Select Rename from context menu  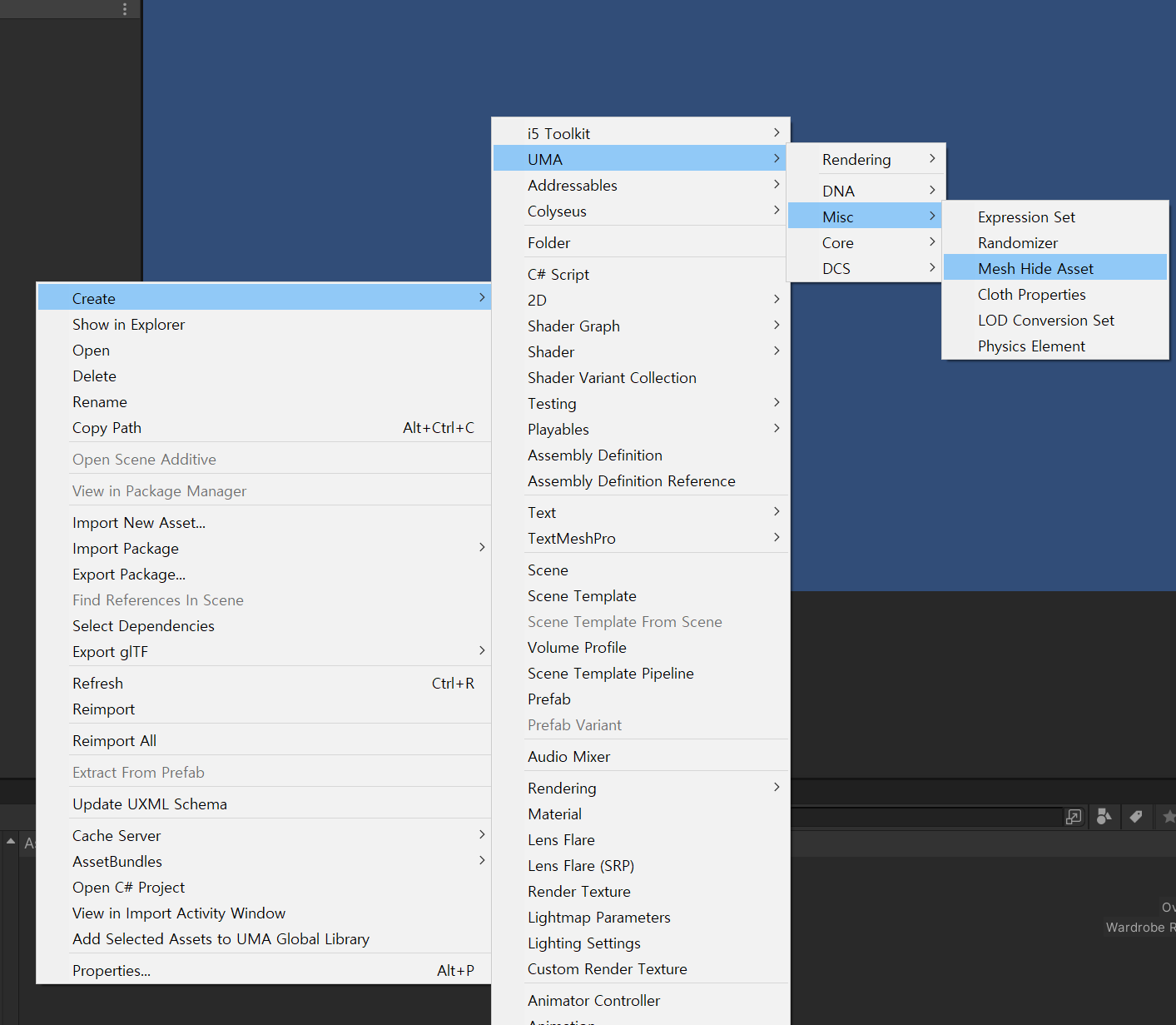coord(264,401)
